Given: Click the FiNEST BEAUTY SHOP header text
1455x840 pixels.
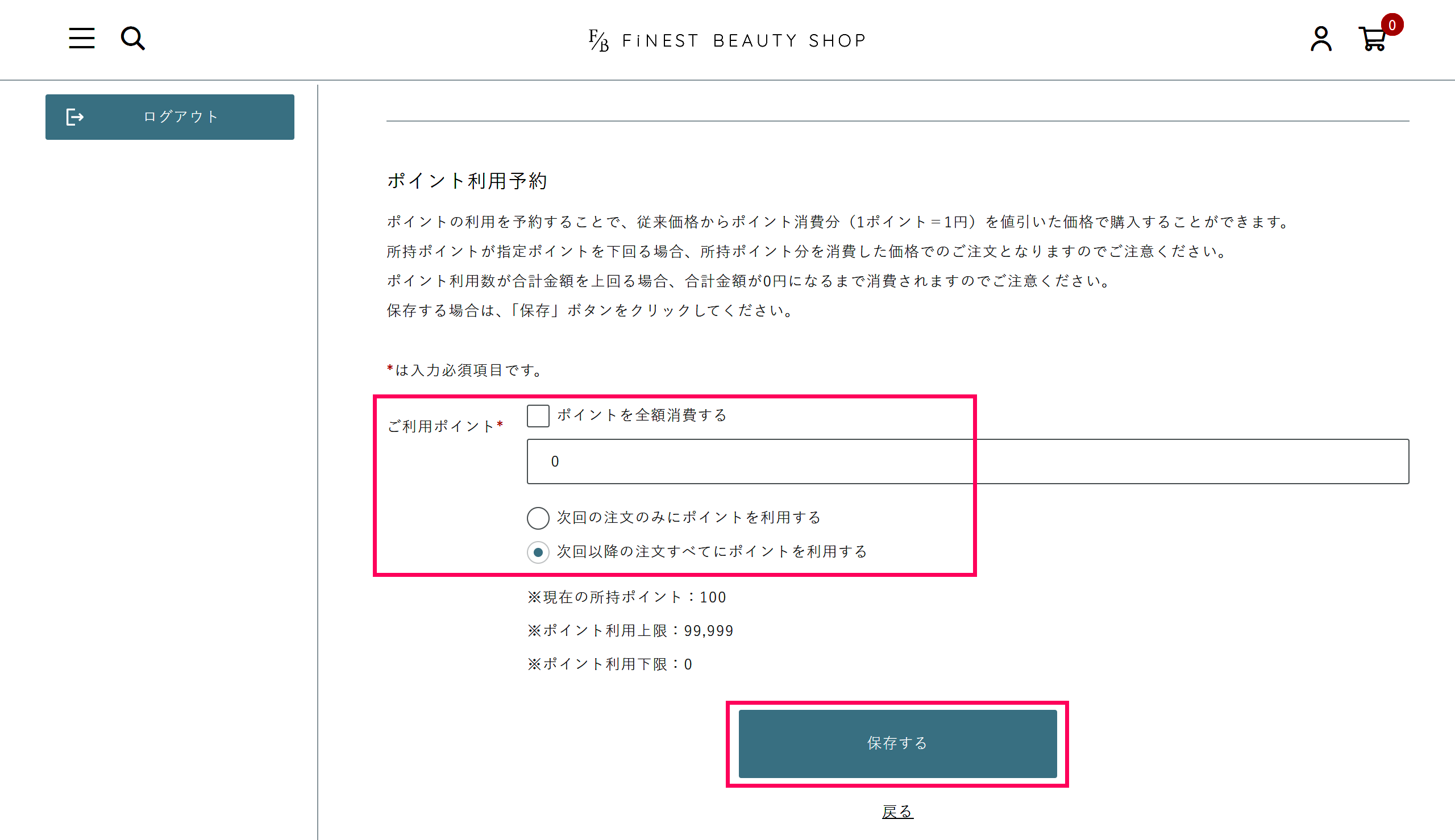Looking at the screenshot, I should point(743,40).
